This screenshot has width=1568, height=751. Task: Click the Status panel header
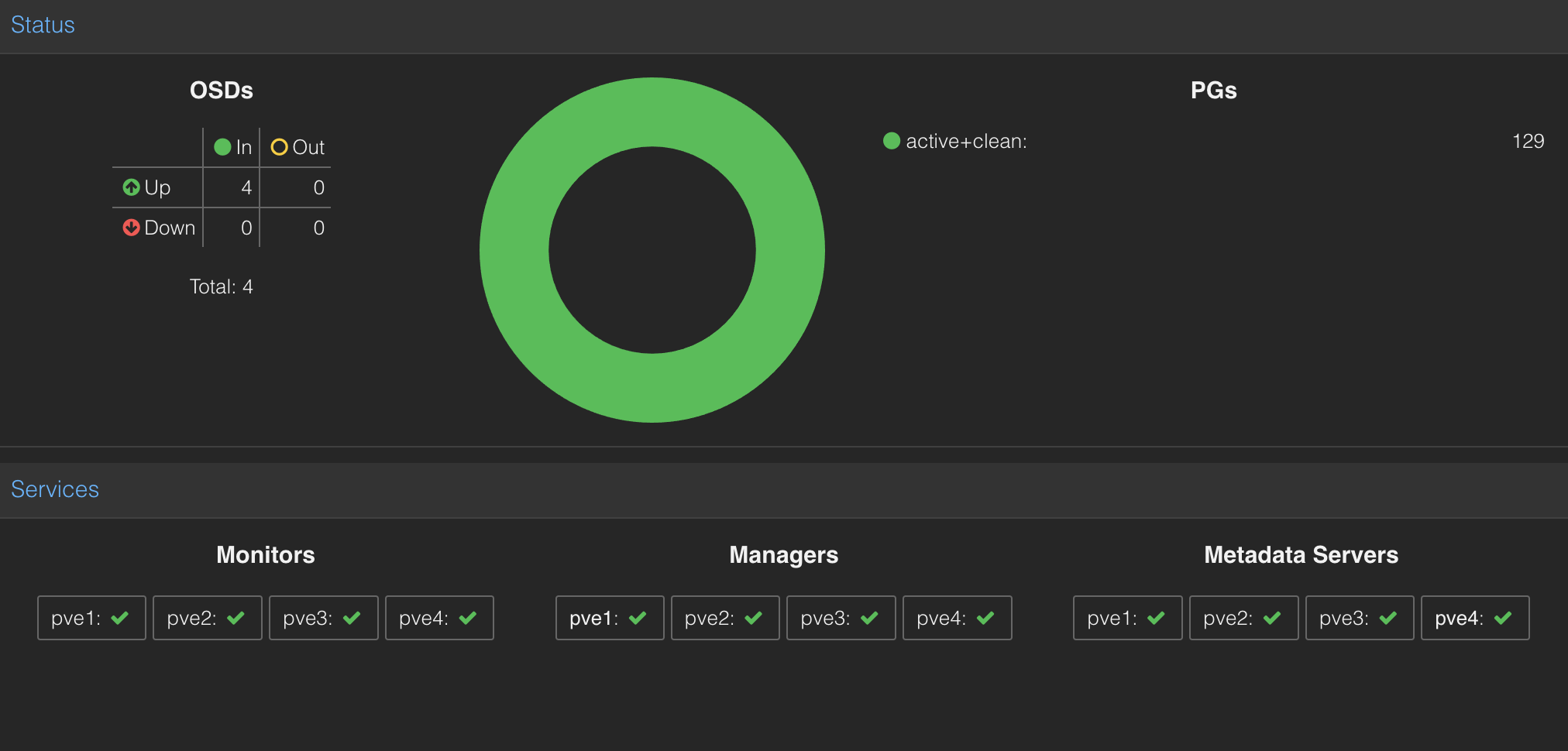pyautogui.click(x=784, y=26)
